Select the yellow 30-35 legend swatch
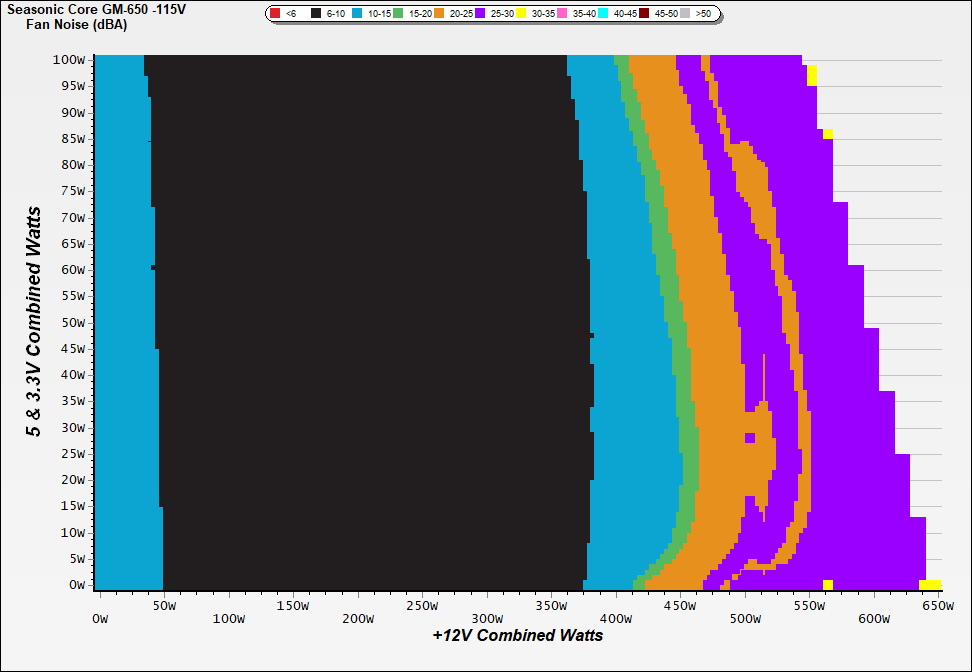This screenshot has height=672, width=972. coord(521,14)
